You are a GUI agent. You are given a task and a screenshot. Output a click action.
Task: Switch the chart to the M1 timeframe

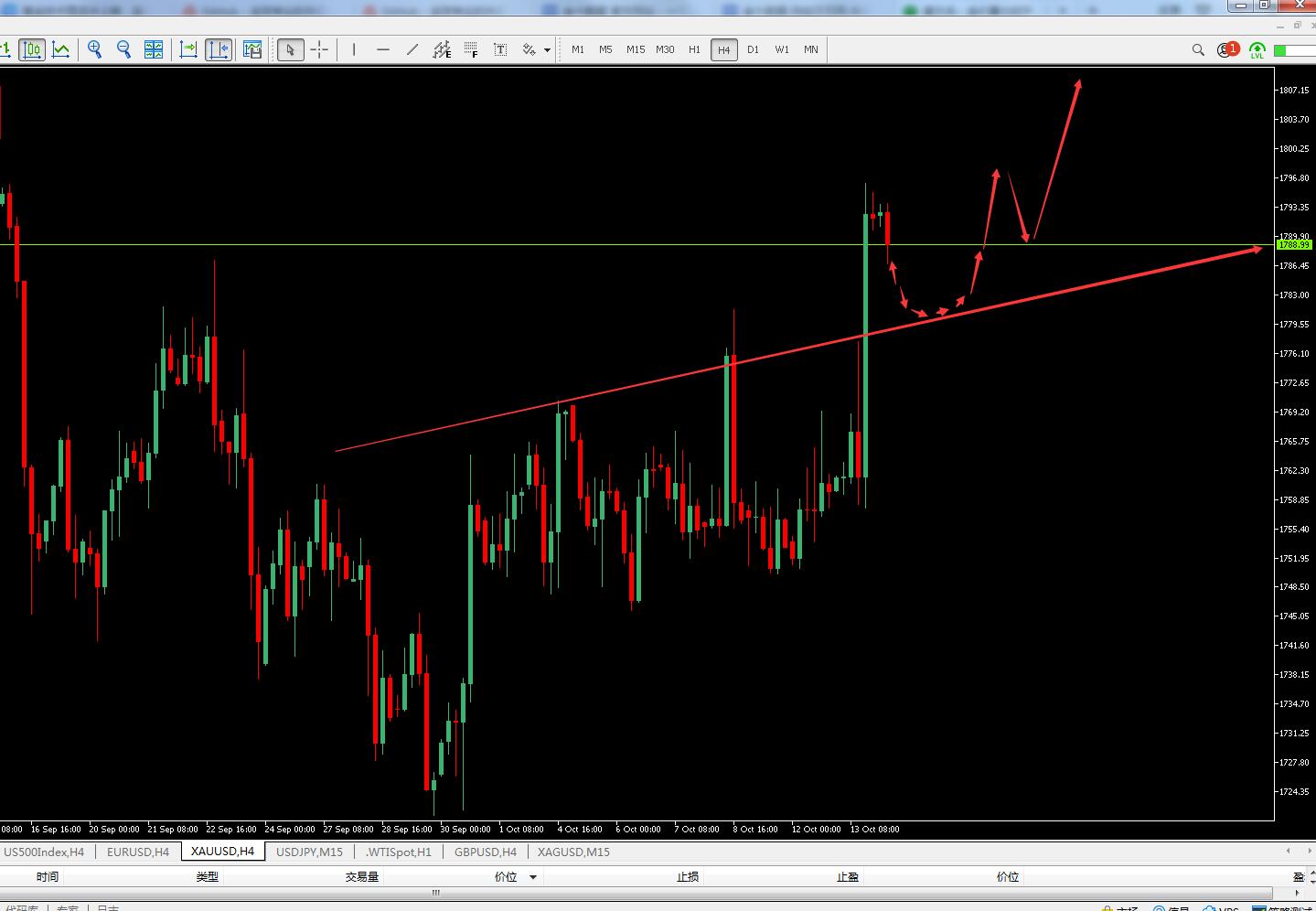tap(578, 49)
